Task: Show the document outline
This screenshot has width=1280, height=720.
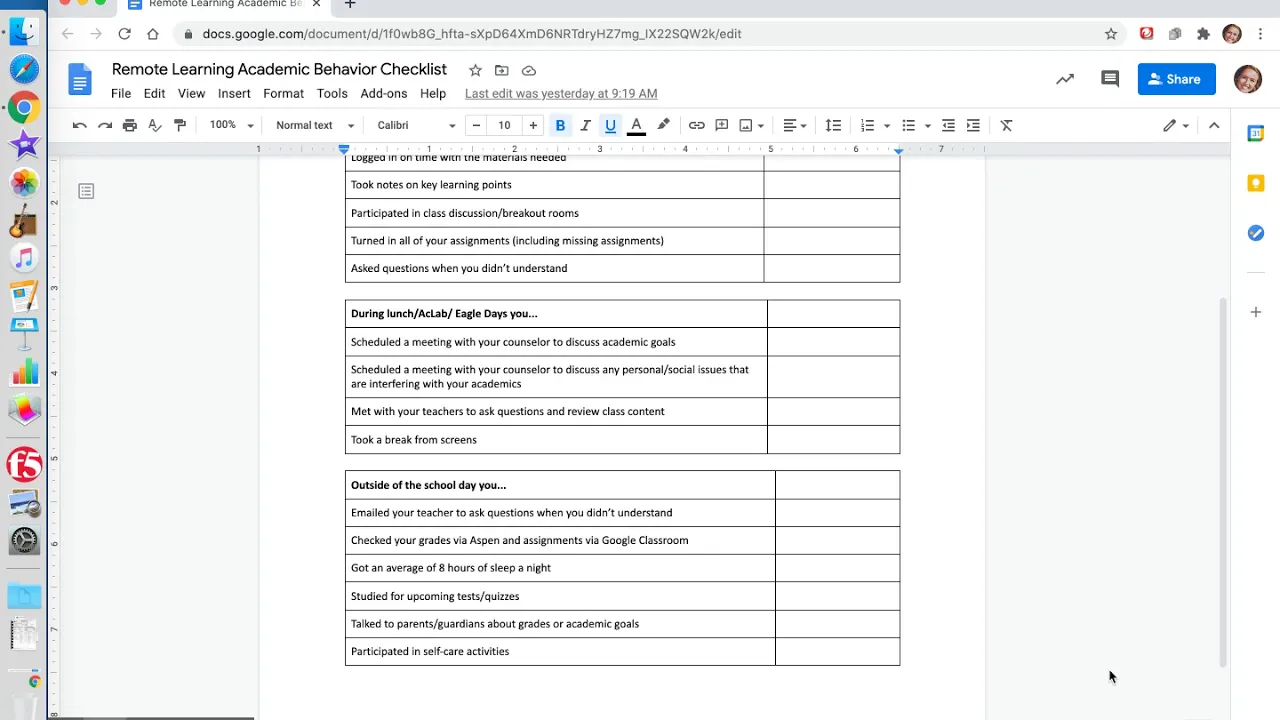Action: [x=86, y=191]
